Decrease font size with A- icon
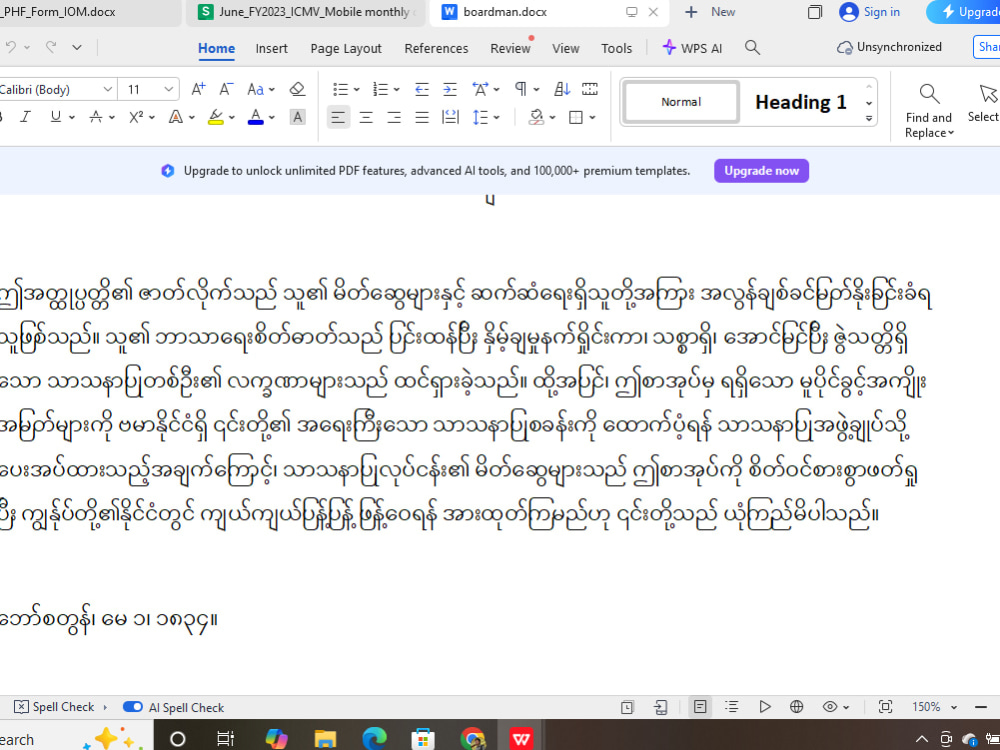 (x=226, y=89)
